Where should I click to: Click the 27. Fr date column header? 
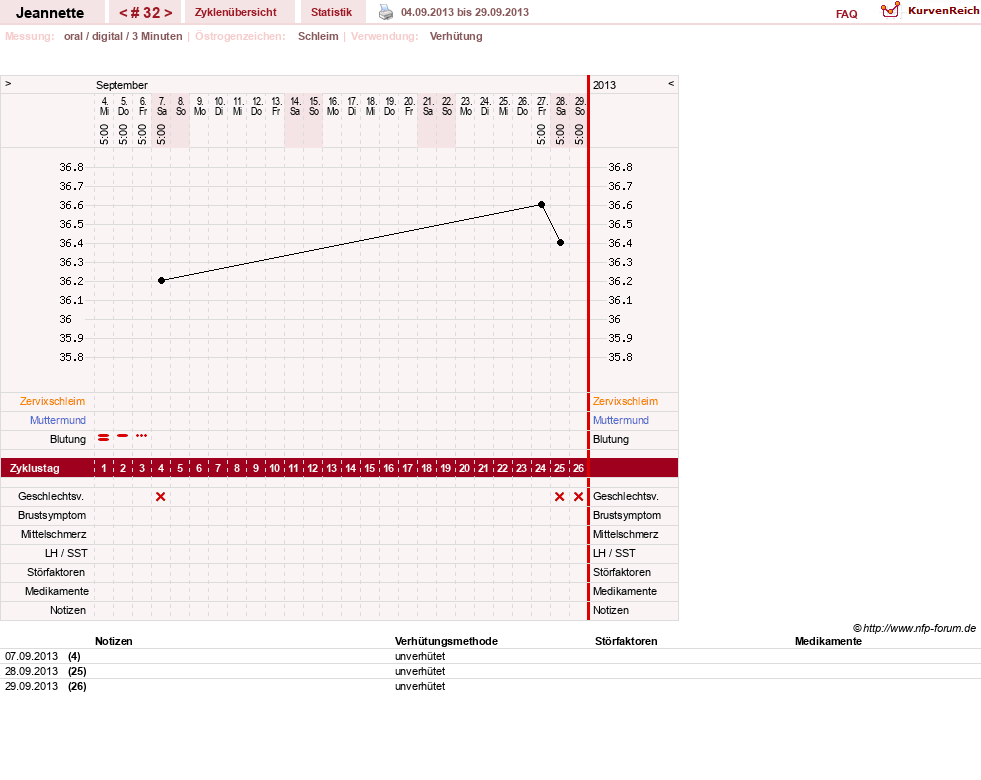[x=542, y=106]
